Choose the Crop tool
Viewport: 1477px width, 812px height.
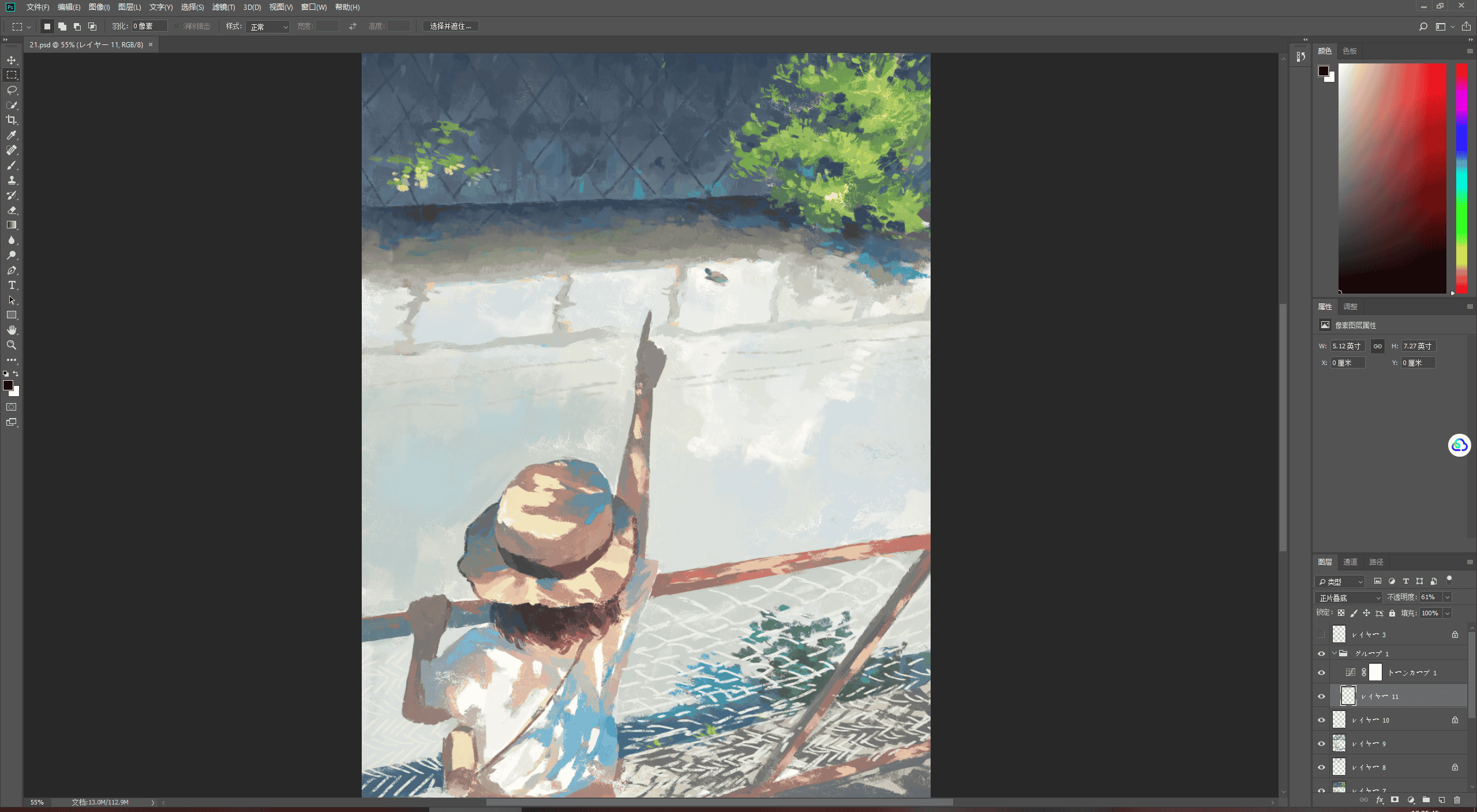pyautogui.click(x=12, y=120)
